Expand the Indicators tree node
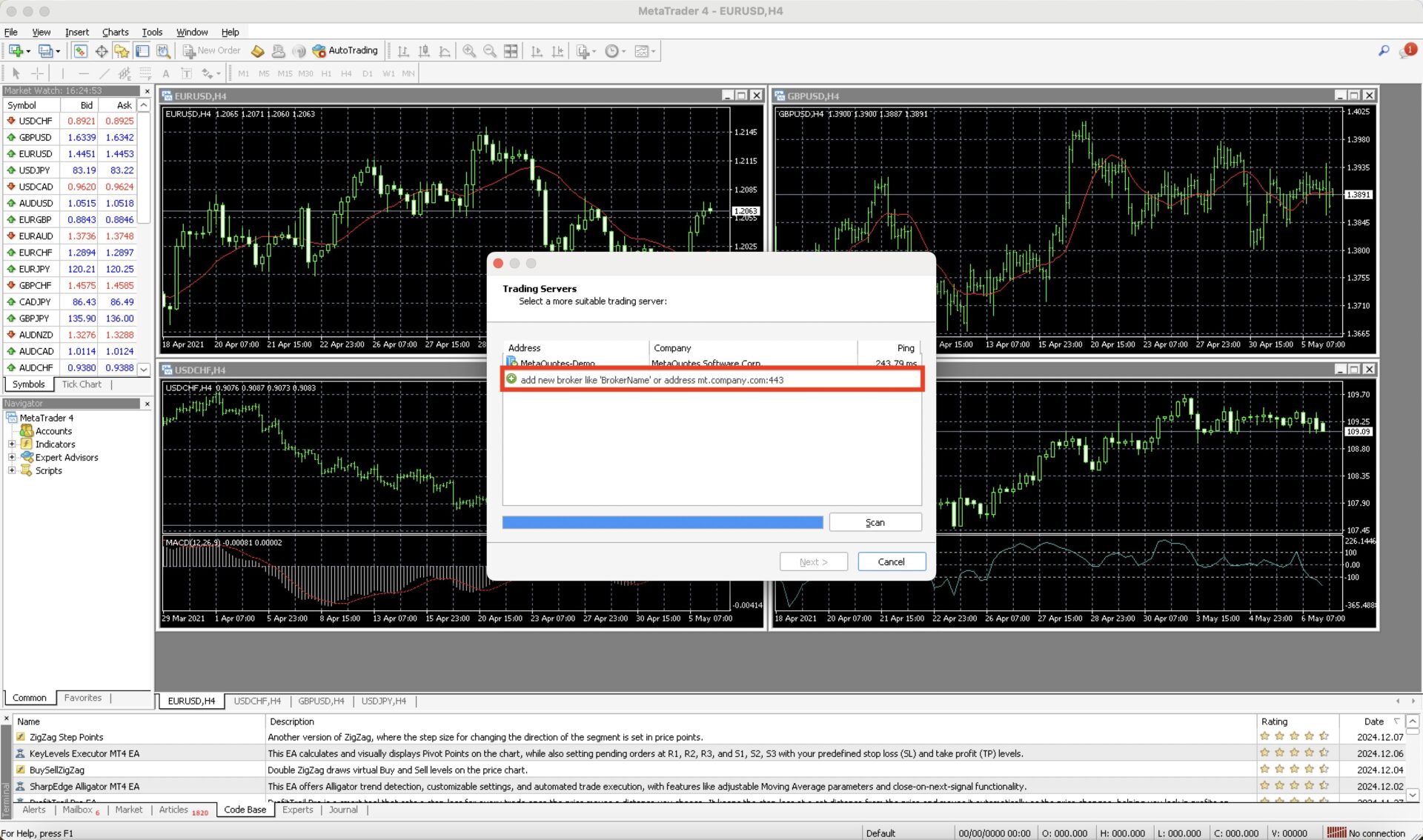The width and height of the screenshot is (1423, 840). tap(12, 444)
